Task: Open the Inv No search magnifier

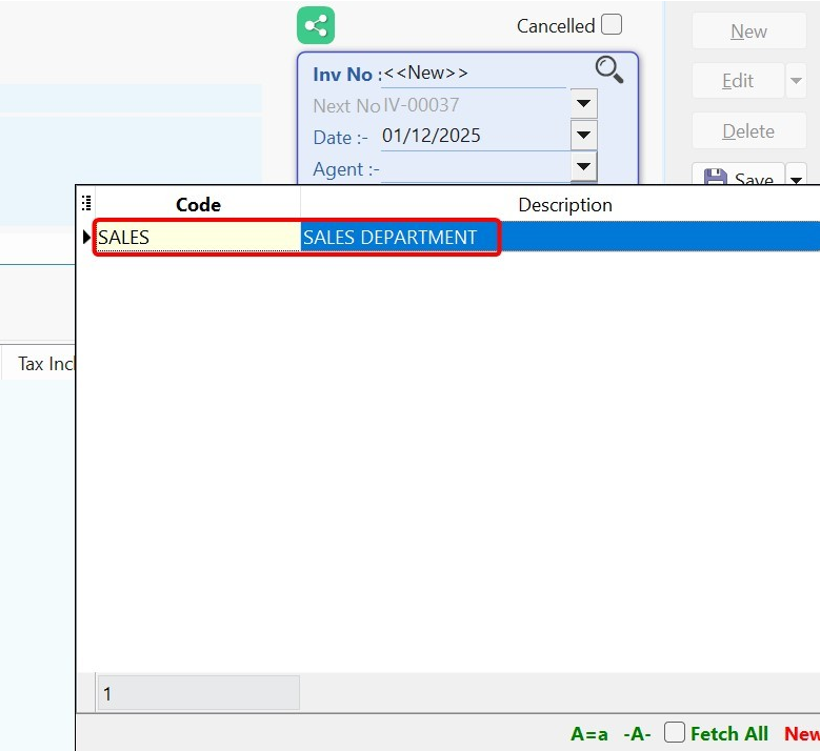Action: (609, 69)
